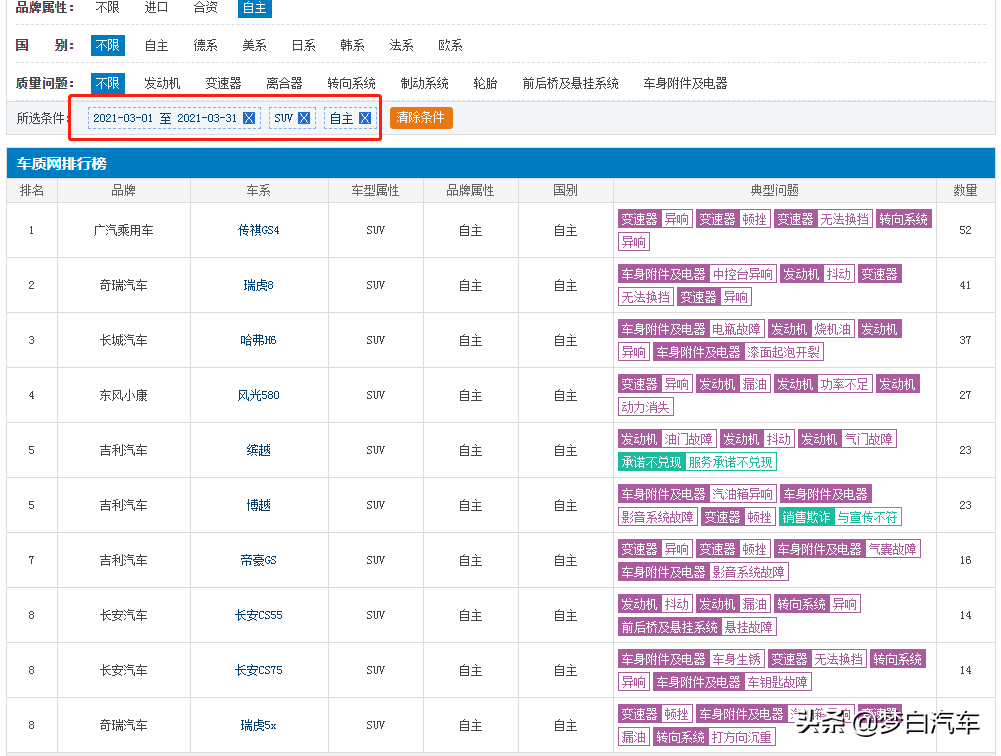Image resolution: width=1001 pixels, height=756 pixels.
Task: Open the 长安CS75 series link
Action: click(x=259, y=670)
